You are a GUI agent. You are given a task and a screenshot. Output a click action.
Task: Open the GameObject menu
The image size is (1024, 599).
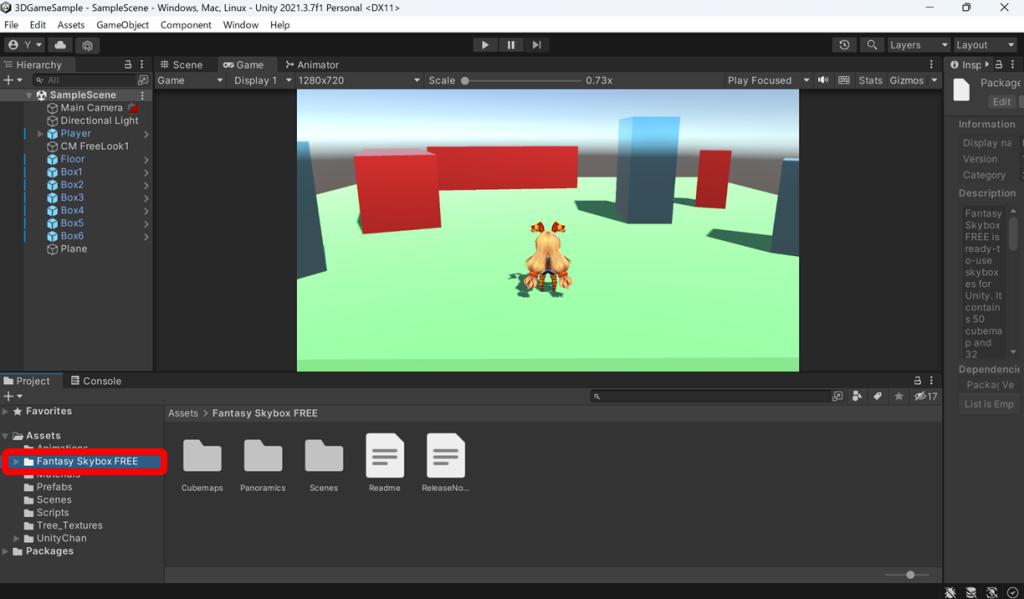(122, 24)
